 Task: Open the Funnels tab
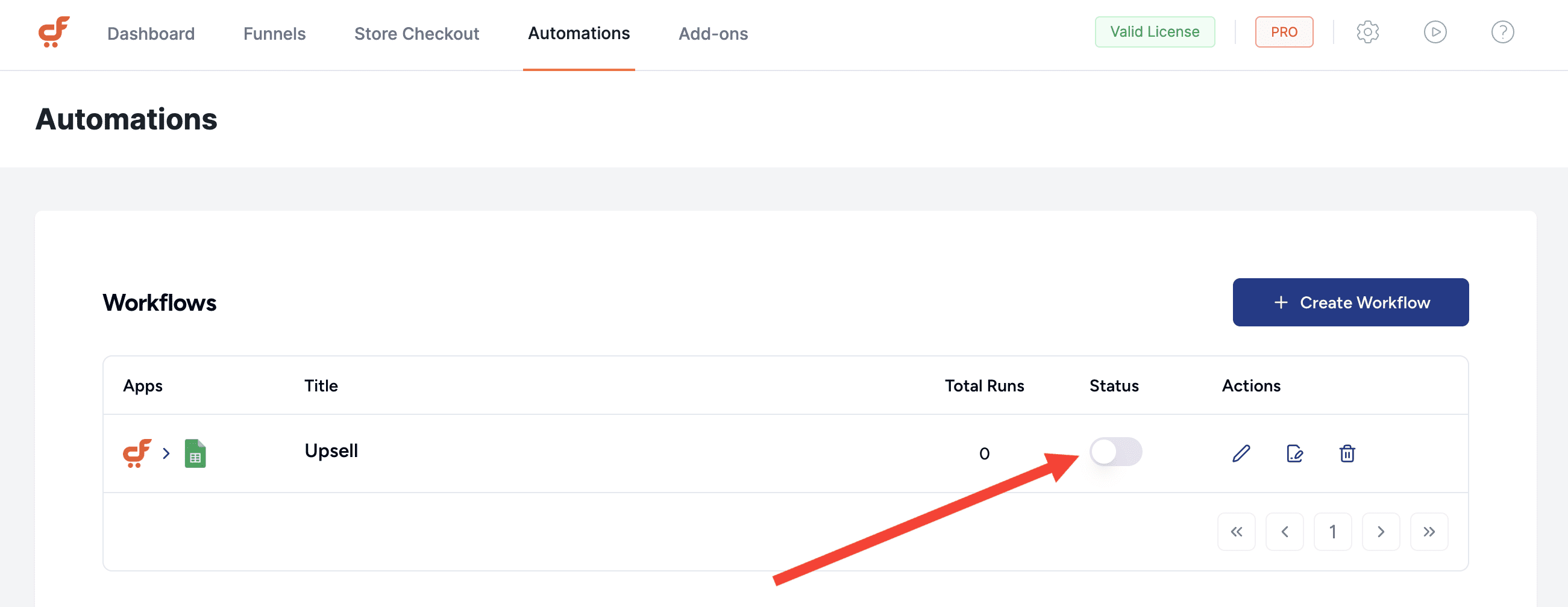275,34
